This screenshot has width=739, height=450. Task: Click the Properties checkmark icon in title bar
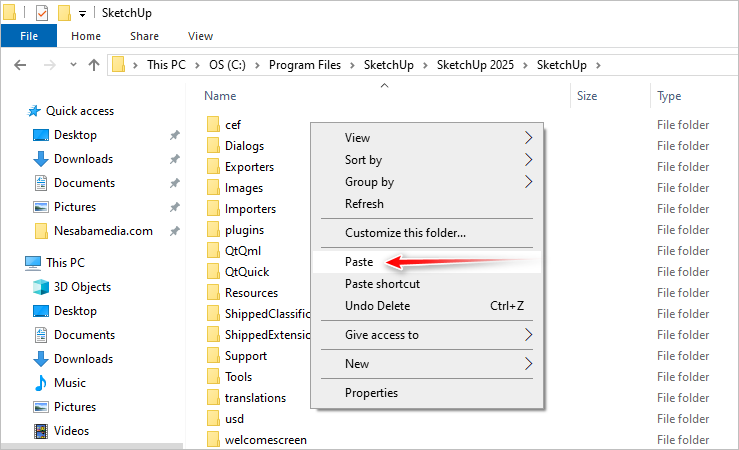[x=42, y=13]
